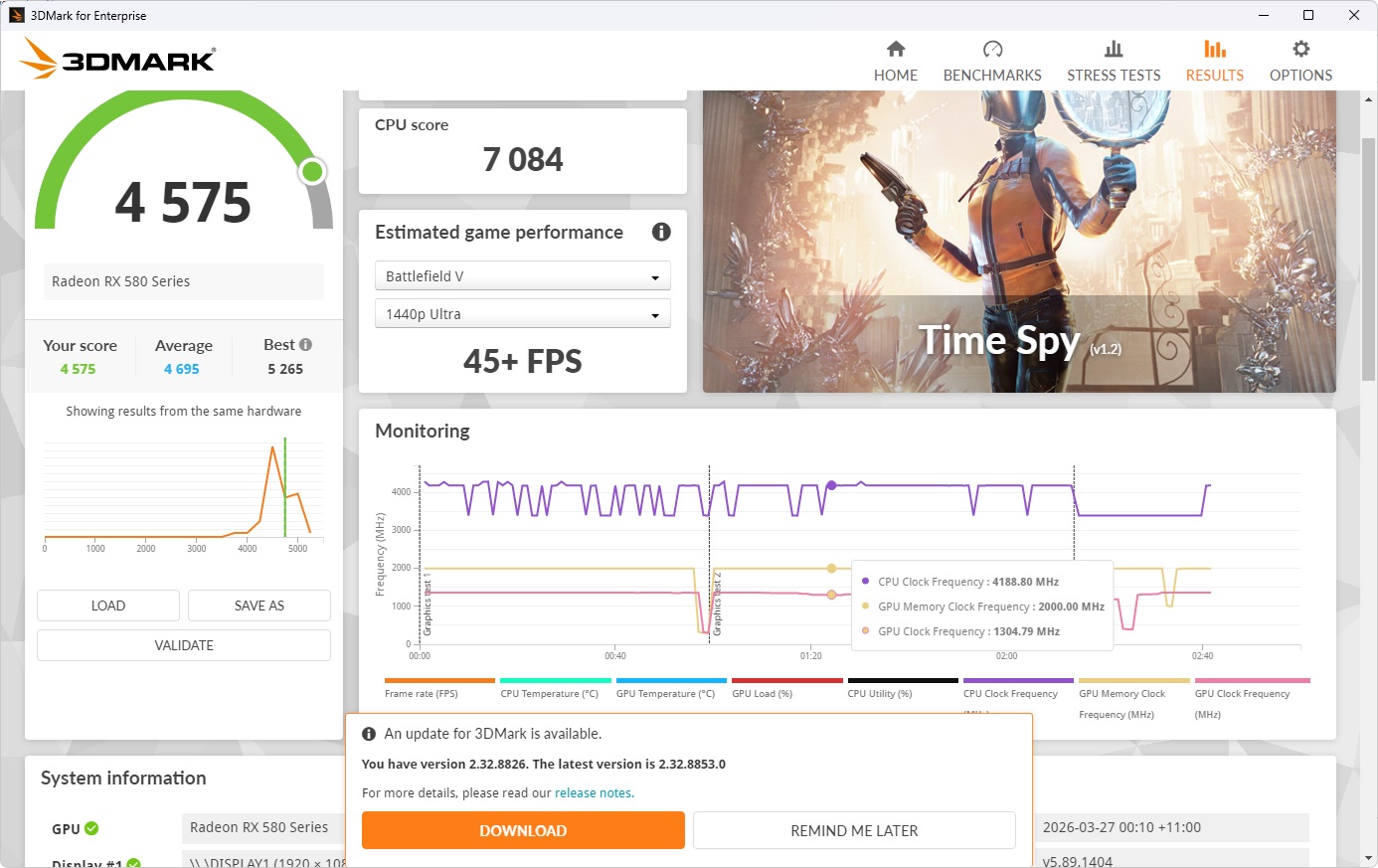Click 3DMark app icon in title bar
The width and height of the screenshot is (1378, 868).
(16, 15)
